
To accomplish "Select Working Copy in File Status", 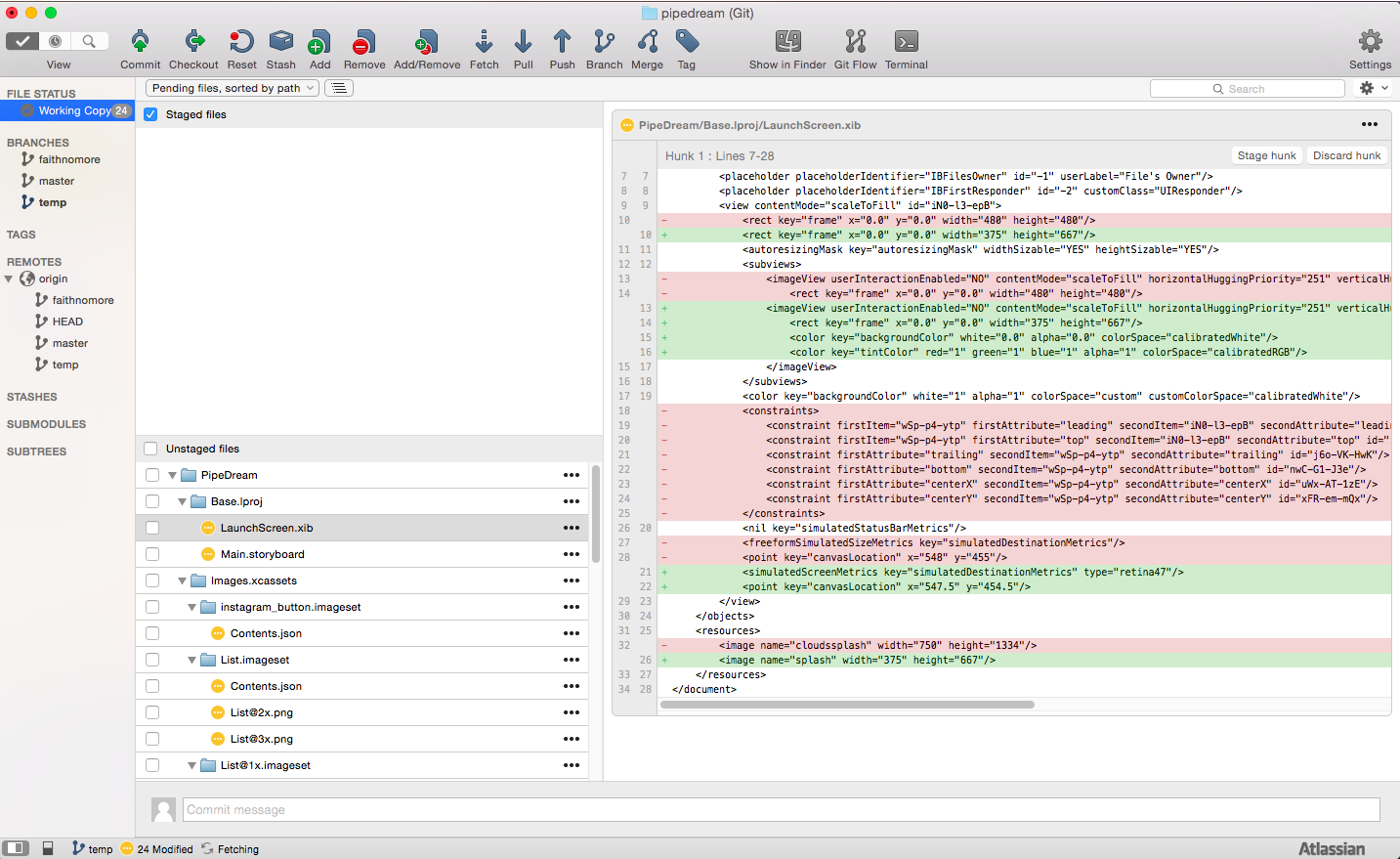I will click(x=74, y=110).
